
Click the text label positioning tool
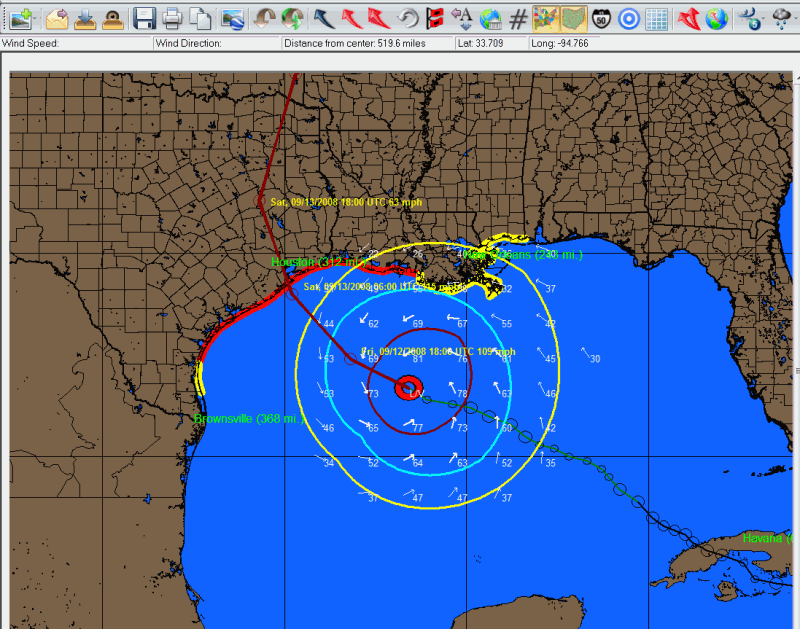[463, 18]
